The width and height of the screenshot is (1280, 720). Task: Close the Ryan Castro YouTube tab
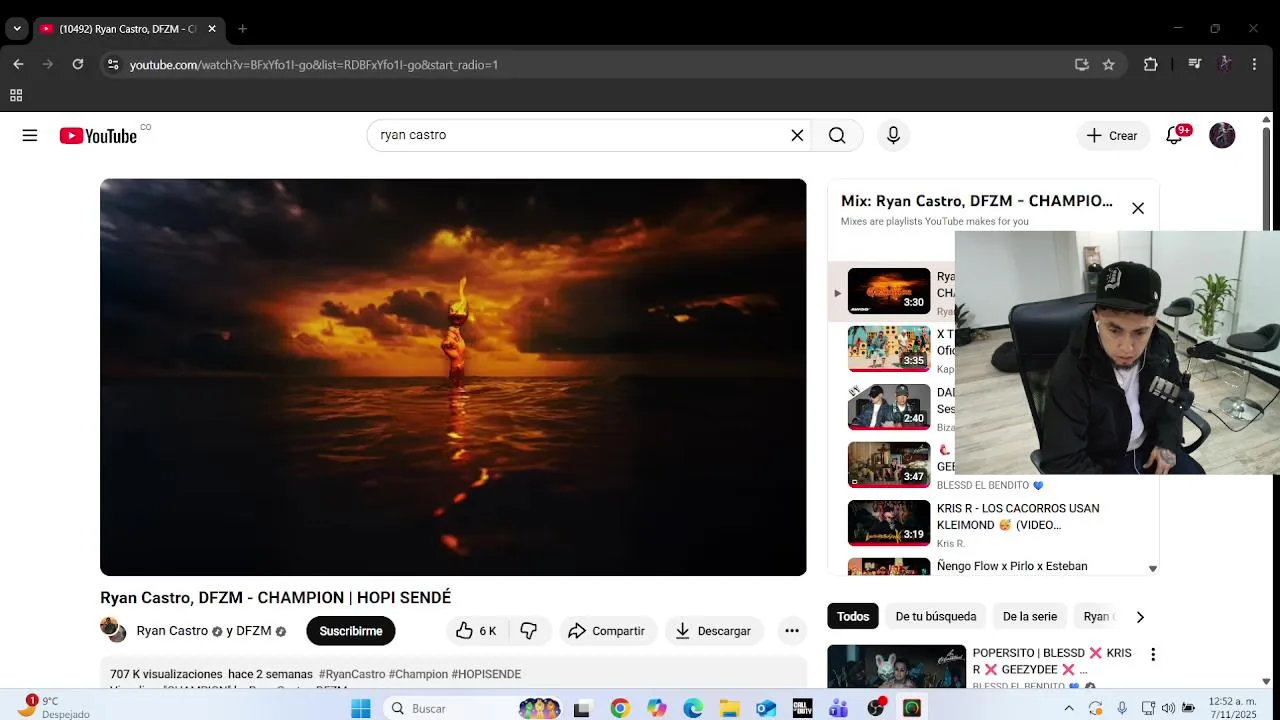click(x=212, y=29)
